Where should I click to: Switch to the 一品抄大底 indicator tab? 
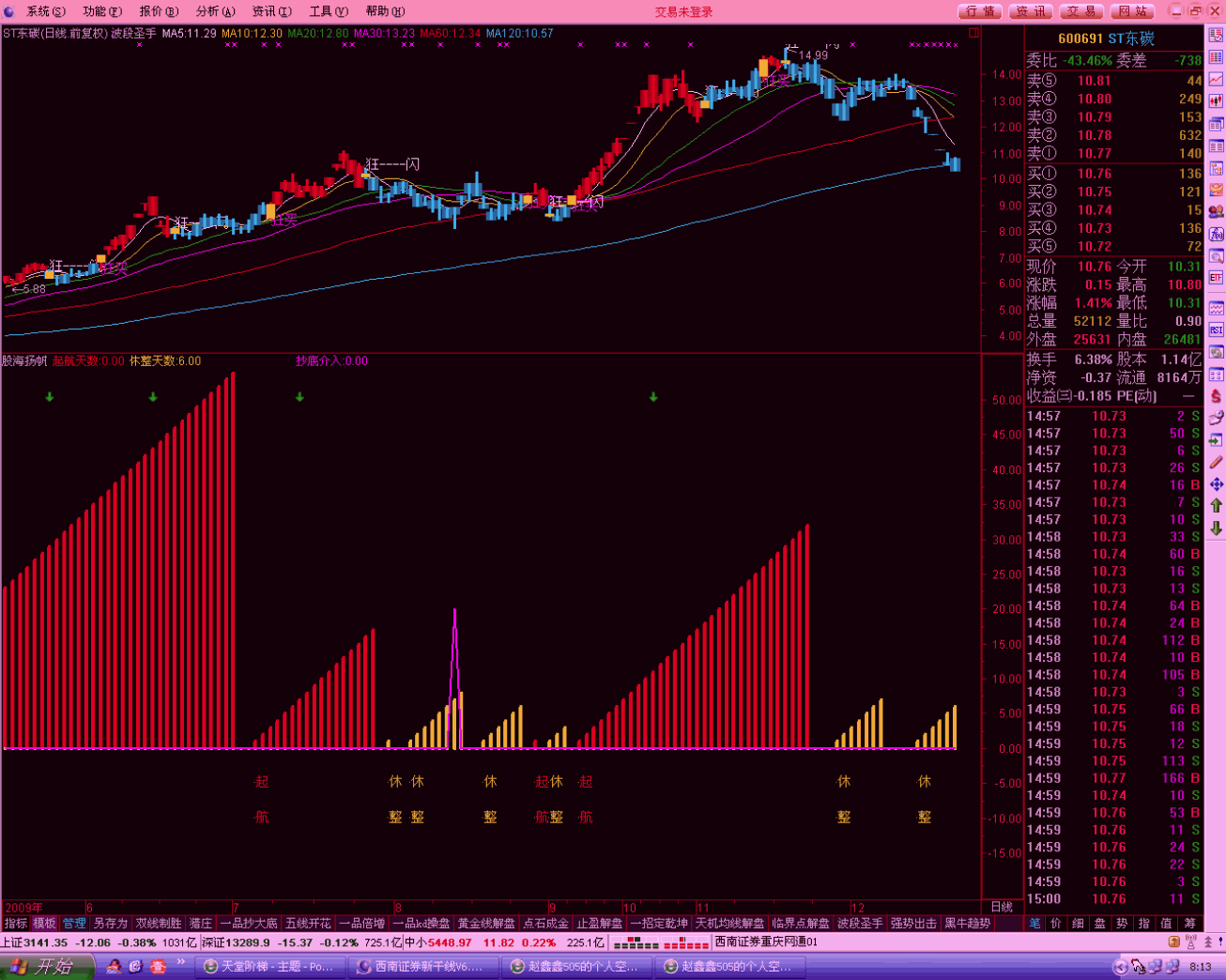click(x=249, y=924)
